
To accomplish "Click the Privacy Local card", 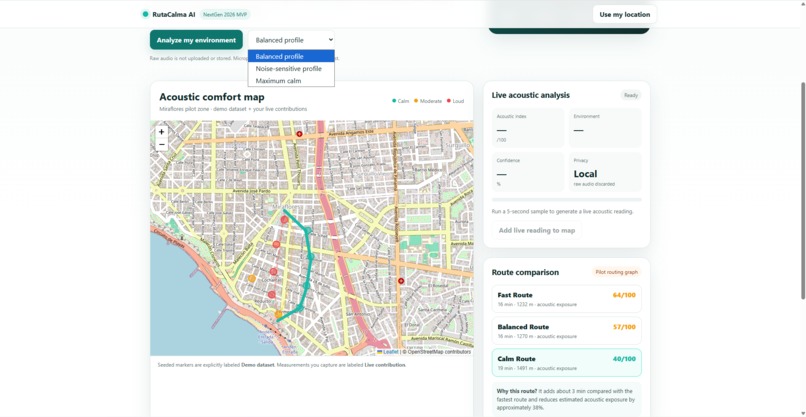I will [606, 172].
